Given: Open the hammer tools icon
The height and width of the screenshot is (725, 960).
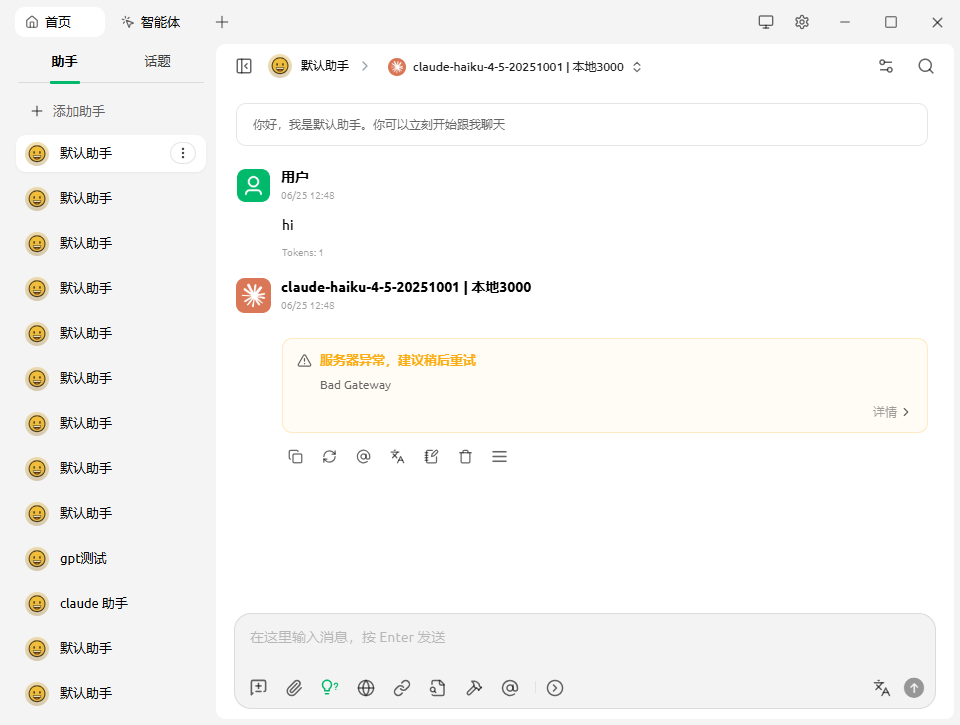Looking at the screenshot, I should (x=474, y=688).
